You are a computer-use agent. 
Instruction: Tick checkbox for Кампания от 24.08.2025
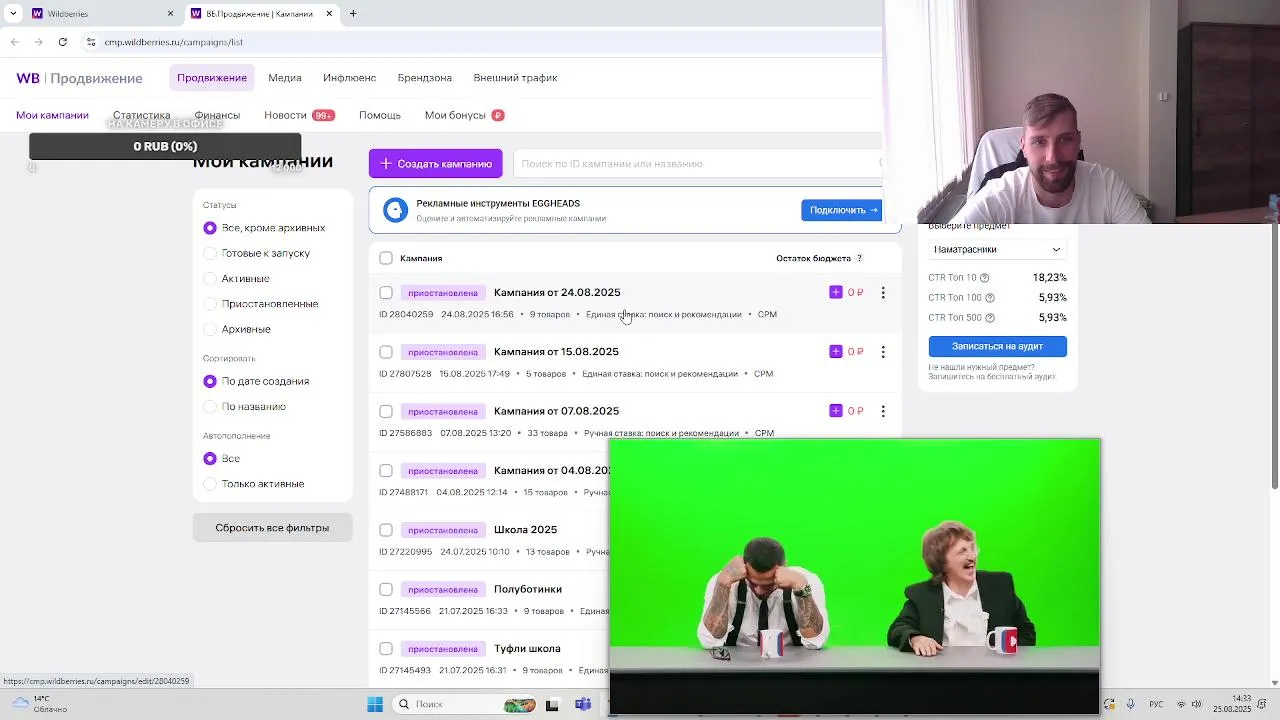pos(386,293)
